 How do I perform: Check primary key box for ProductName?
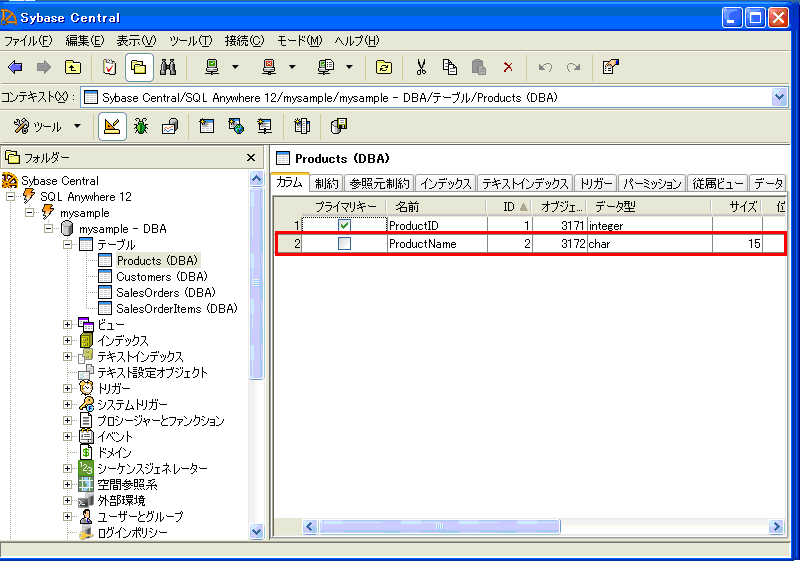click(x=344, y=244)
